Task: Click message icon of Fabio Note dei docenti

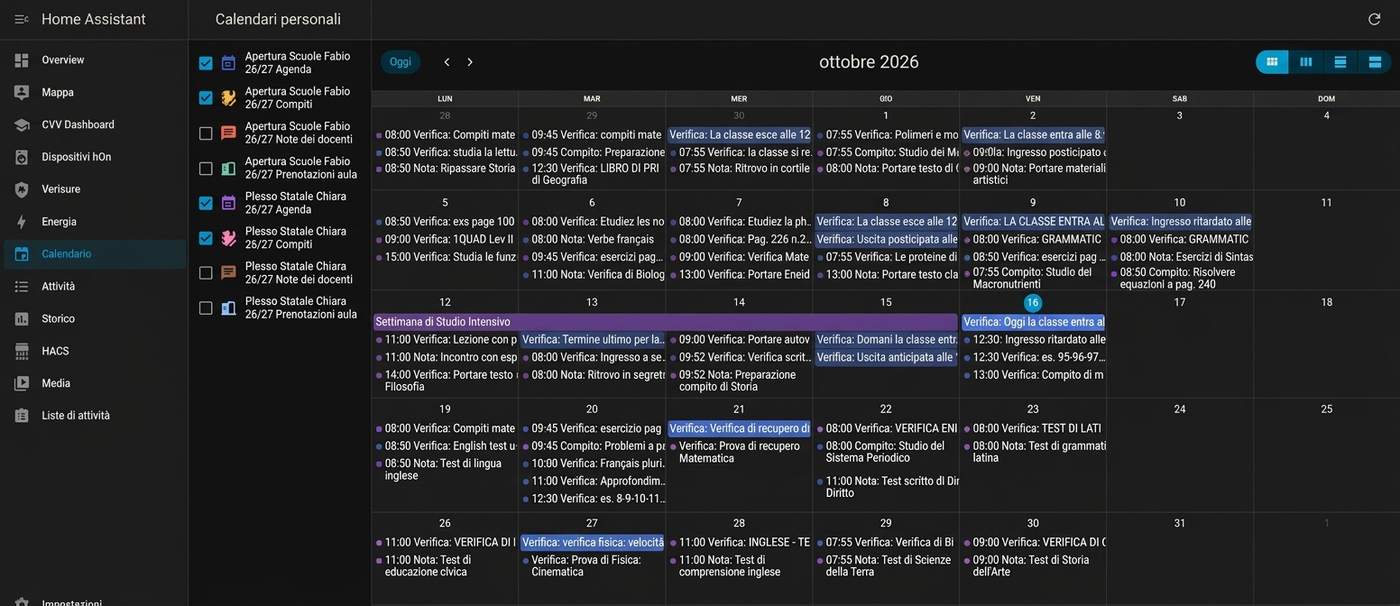Action: (x=228, y=133)
